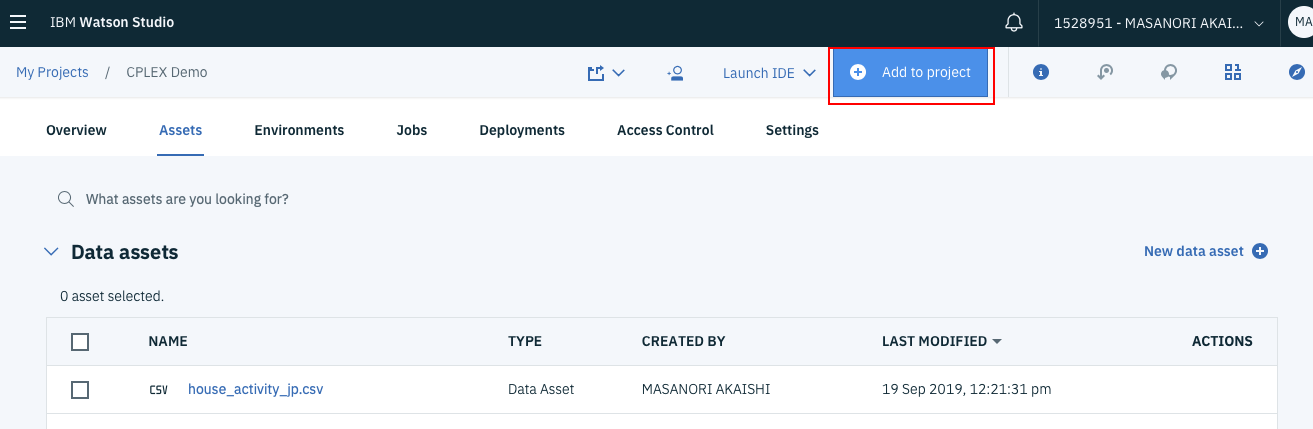Toggle the select-all assets checkbox
Viewport: 1313px width, 429px height.
80,342
